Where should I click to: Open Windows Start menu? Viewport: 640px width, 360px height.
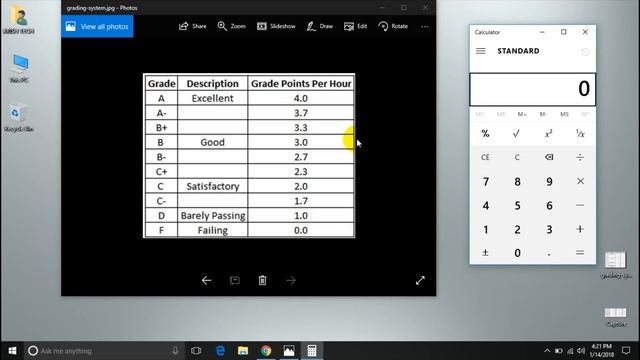[12, 351]
